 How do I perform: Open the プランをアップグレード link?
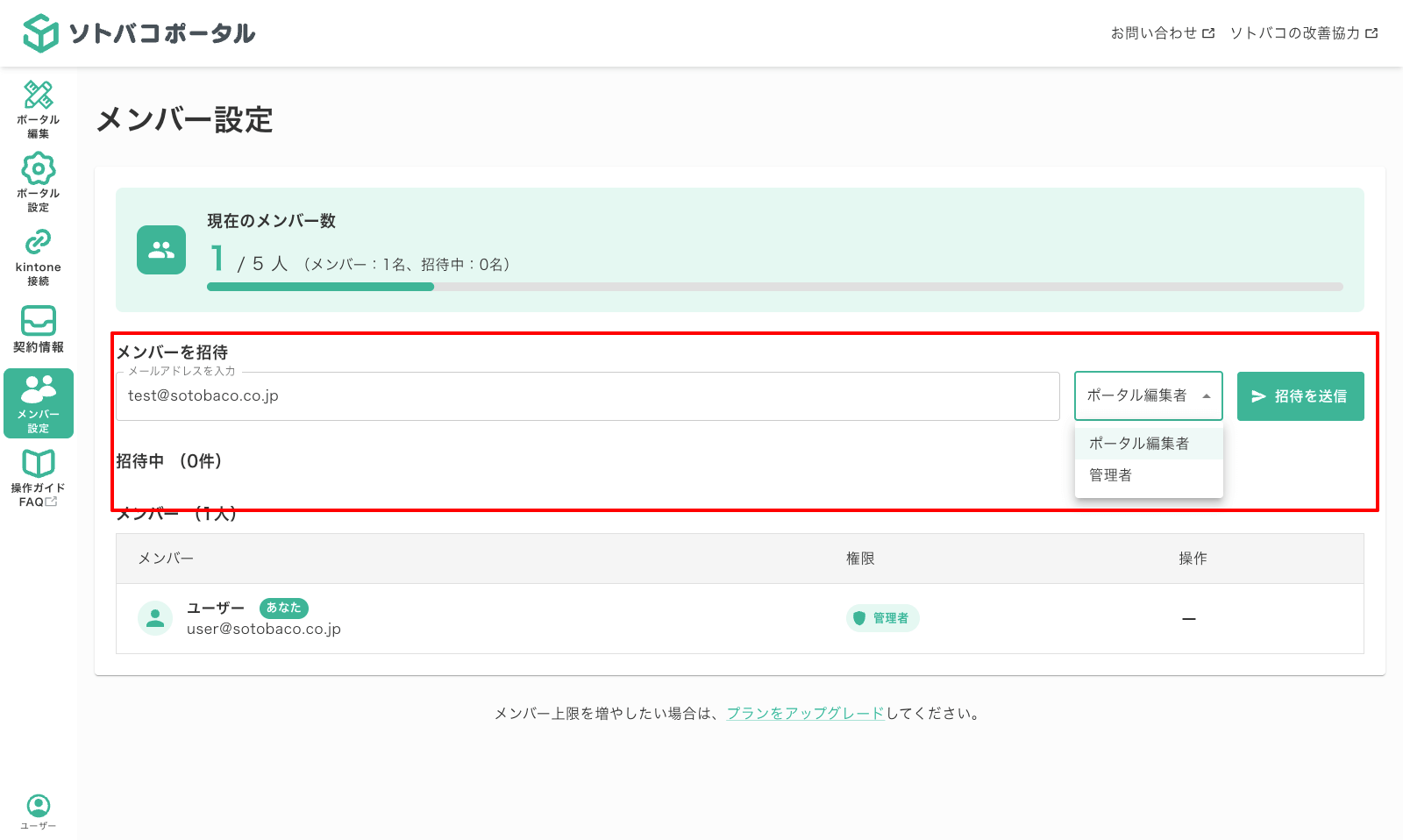click(805, 714)
